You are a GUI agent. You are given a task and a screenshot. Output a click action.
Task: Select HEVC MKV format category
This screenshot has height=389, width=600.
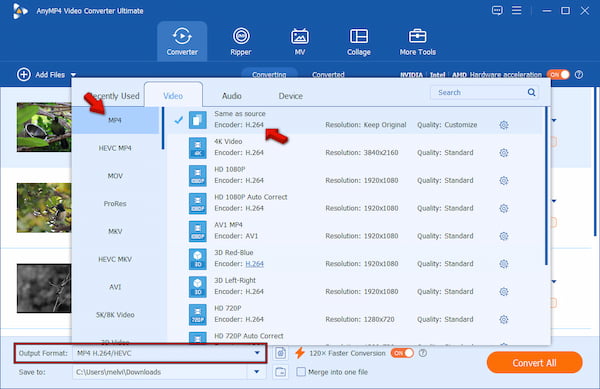tap(115, 259)
